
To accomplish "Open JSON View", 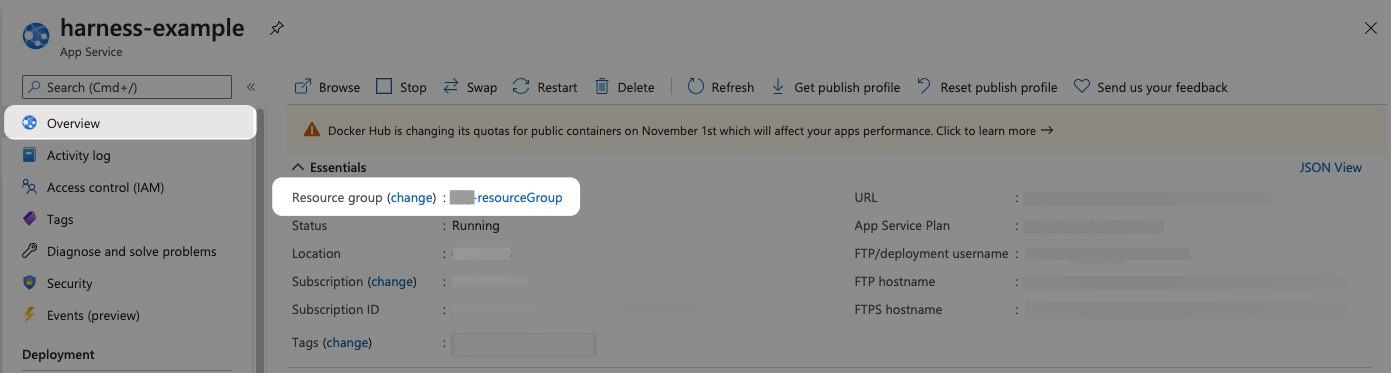I will point(1330,167).
